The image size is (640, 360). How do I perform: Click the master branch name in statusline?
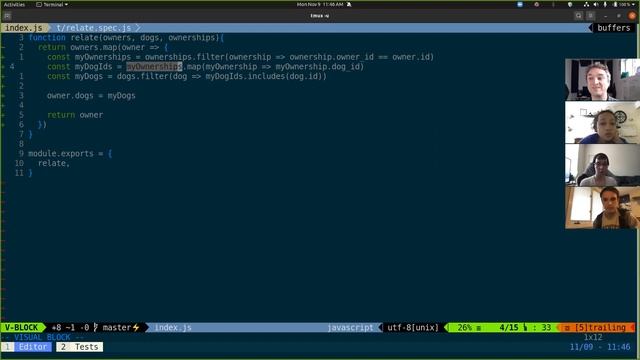click(x=117, y=327)
